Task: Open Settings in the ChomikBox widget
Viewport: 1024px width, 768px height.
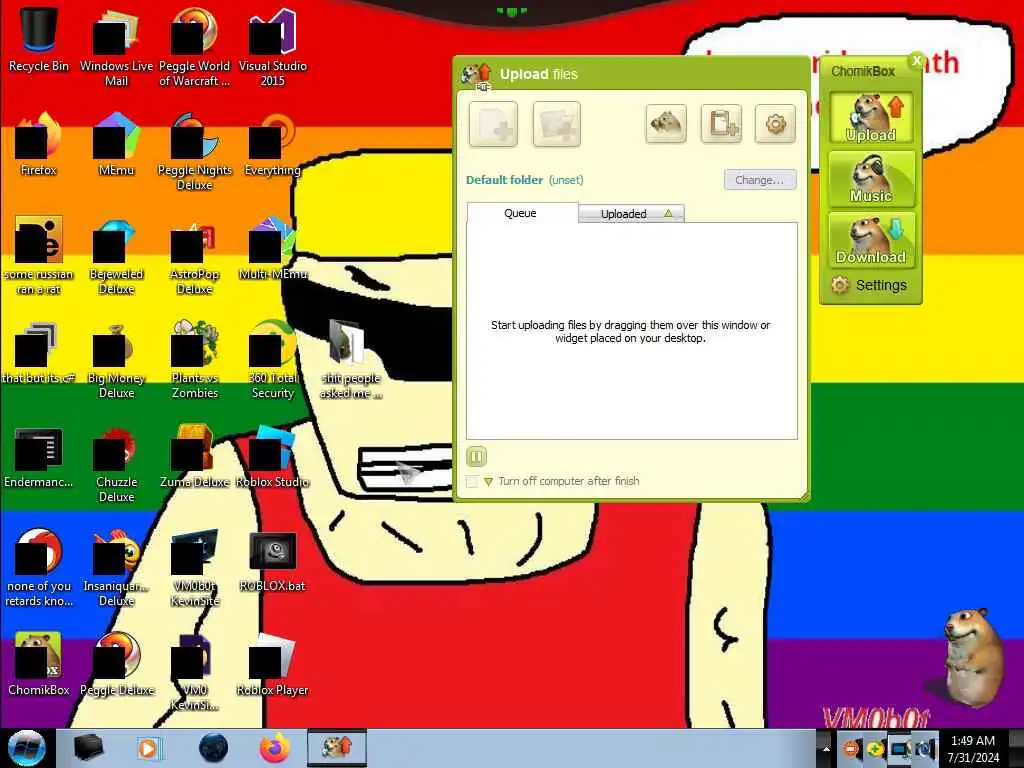Action: [x=869, y=285]
